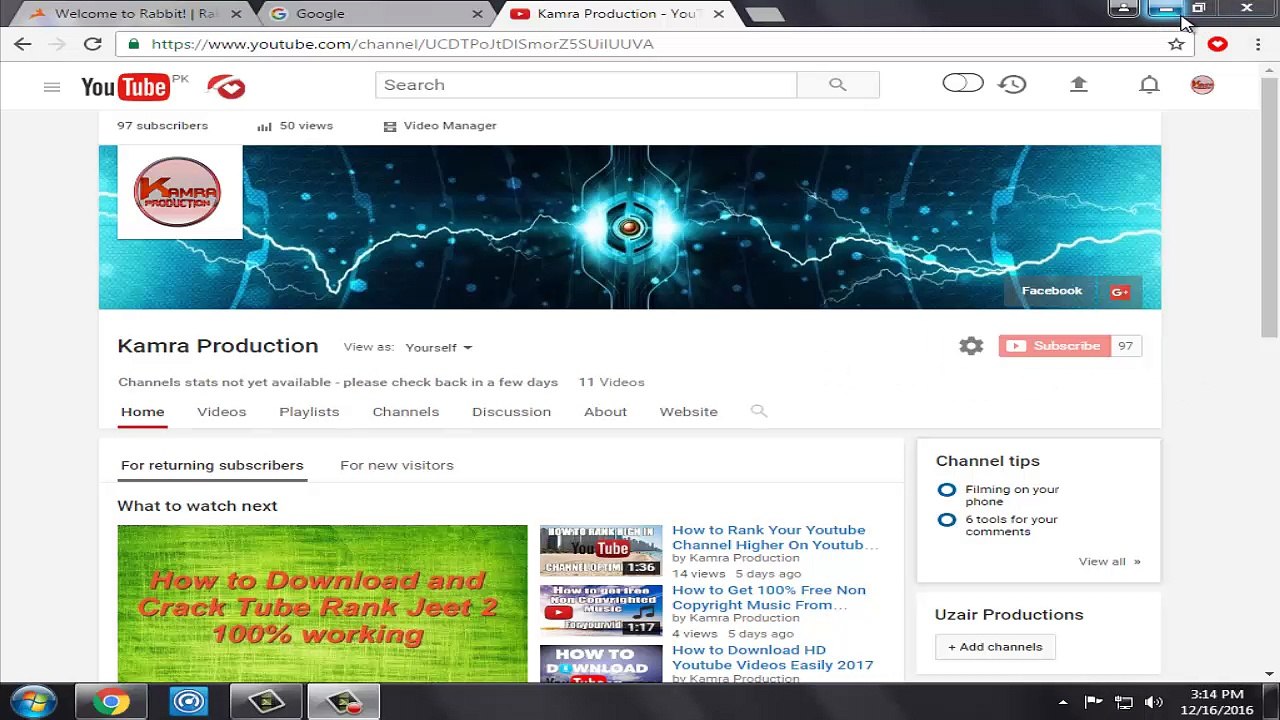Switch to the Welcome to Rabbit tab
The width and height of the screenshot is (1280, 720).
coord(137,14)
